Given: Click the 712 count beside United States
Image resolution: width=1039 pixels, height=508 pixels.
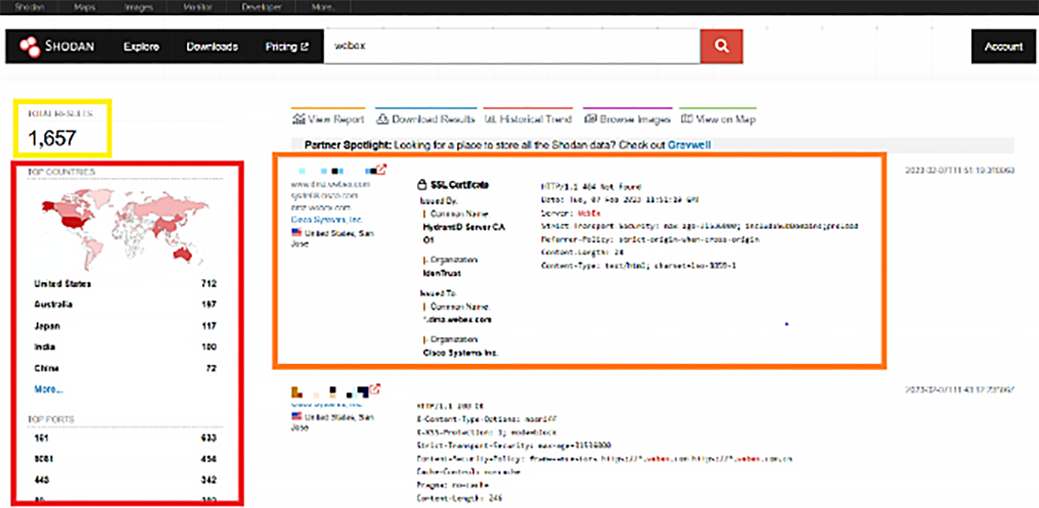Looking at the screenshot, I should pos(209,283).
